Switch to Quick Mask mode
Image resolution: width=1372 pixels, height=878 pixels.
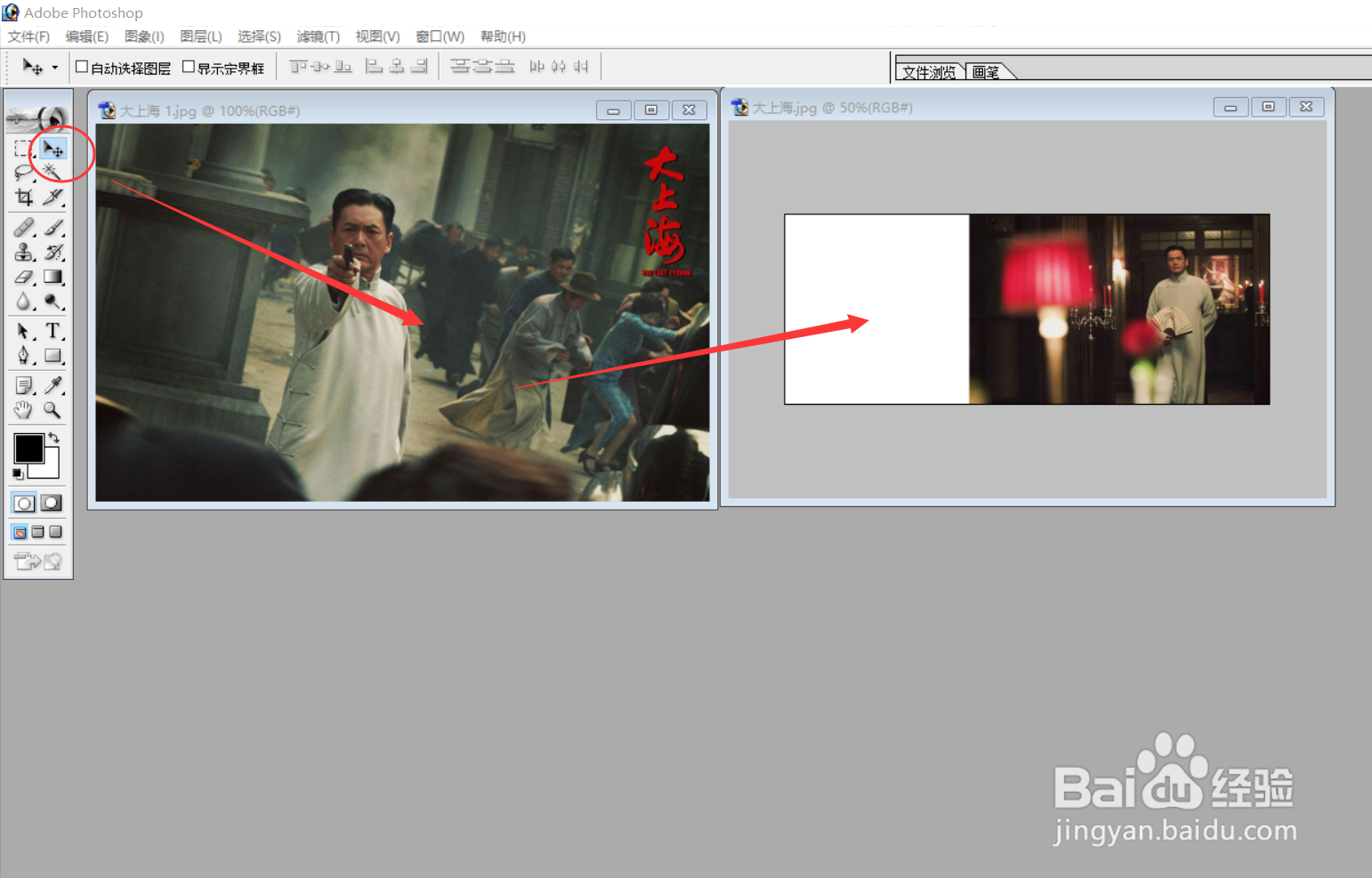[x=52, y=503]
